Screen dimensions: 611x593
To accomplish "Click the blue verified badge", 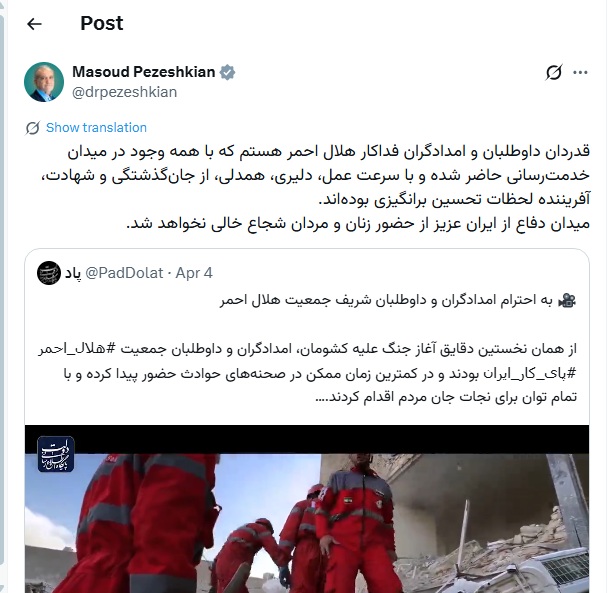I will click(227, 72).
